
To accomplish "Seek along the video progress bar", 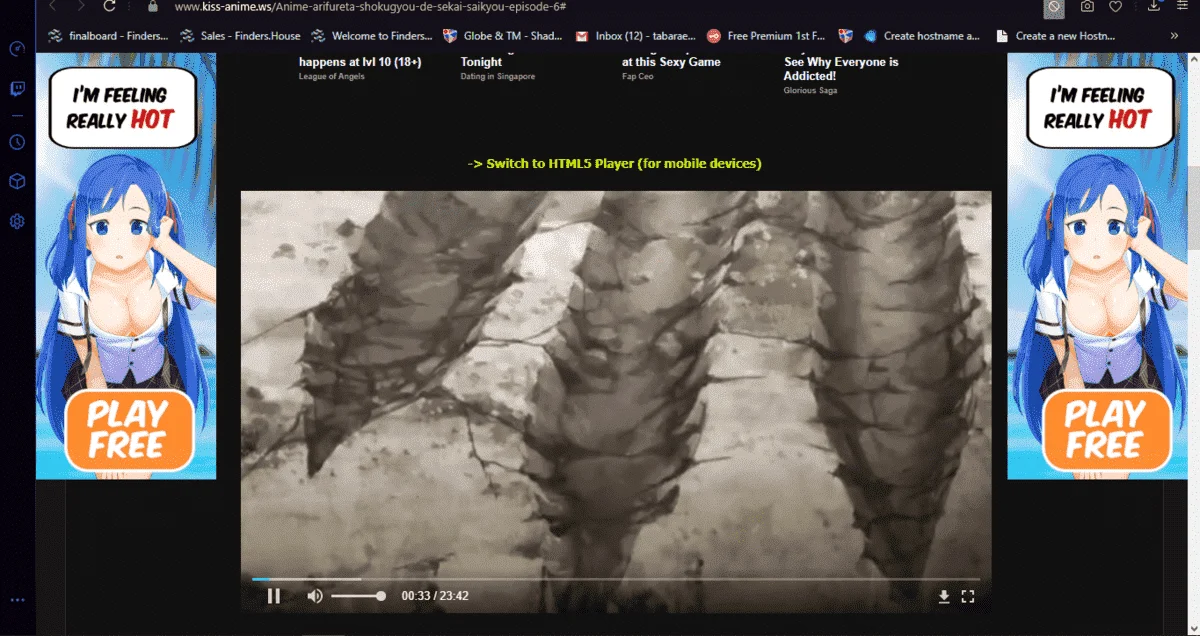I will coord(616,578).
